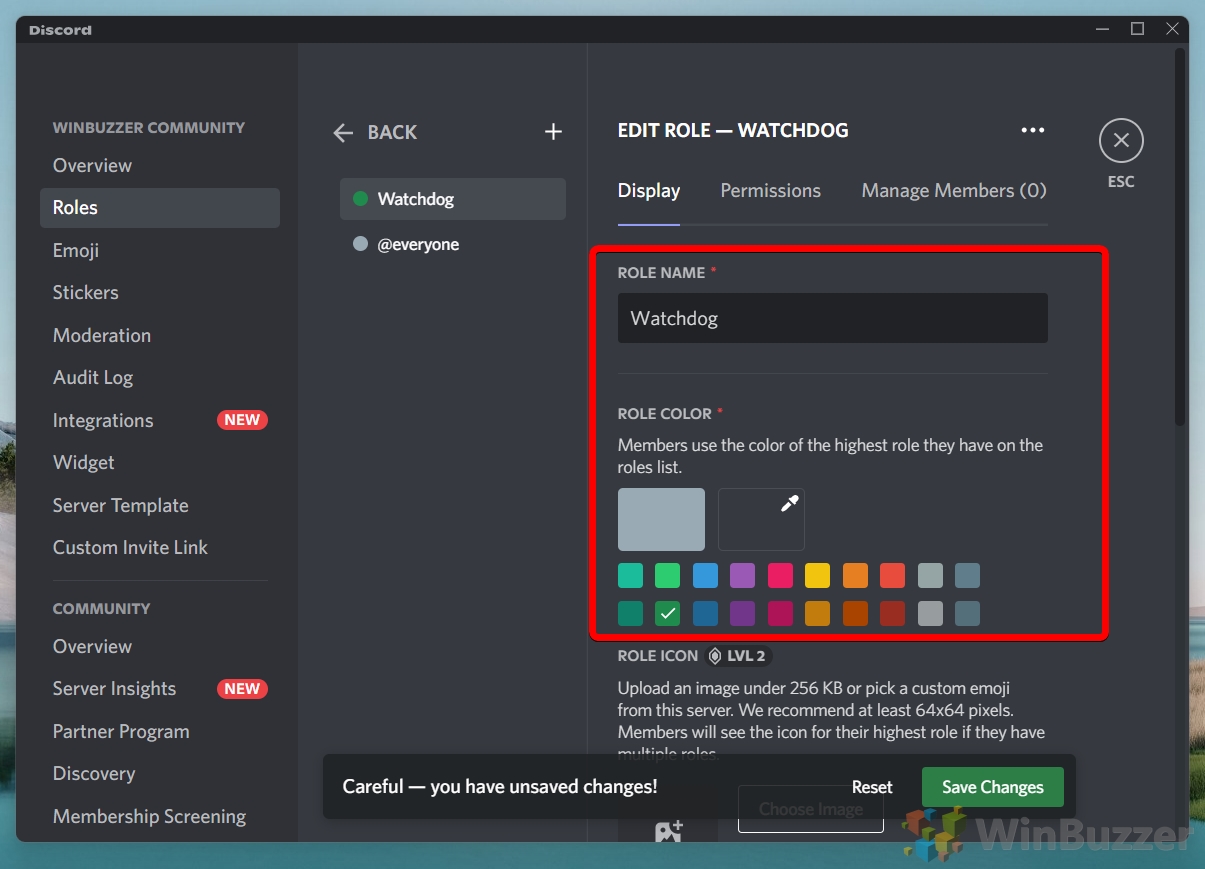Image resolution: width=1205 pixels, height=869 pixels.
Task: Select the @everyone role in list
Action: click(x=453, y=244)
